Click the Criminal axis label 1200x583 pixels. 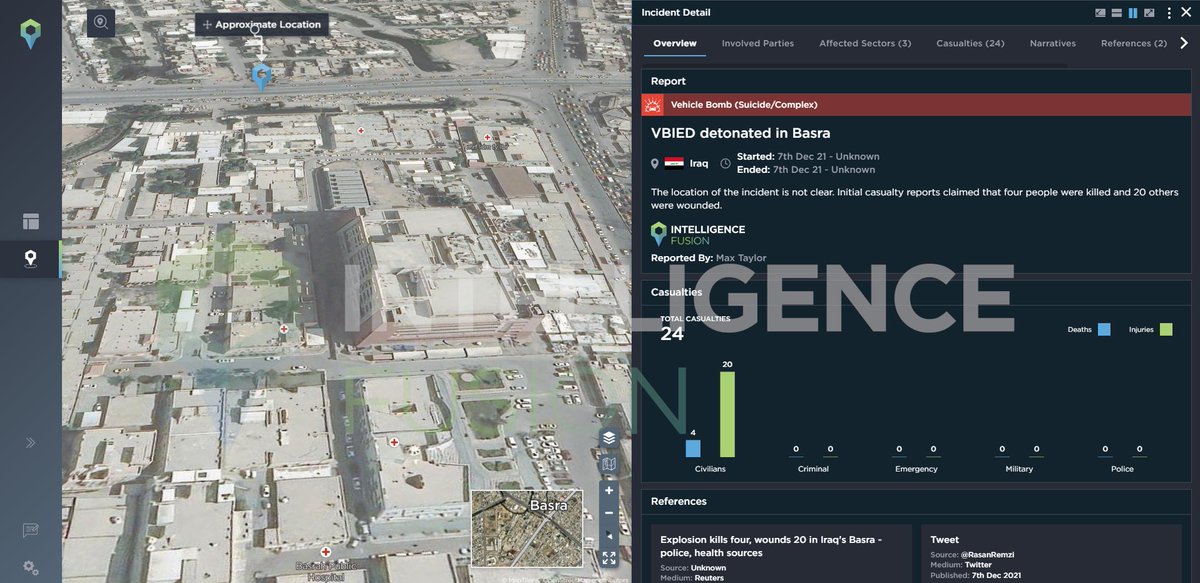tap(813, 469)
